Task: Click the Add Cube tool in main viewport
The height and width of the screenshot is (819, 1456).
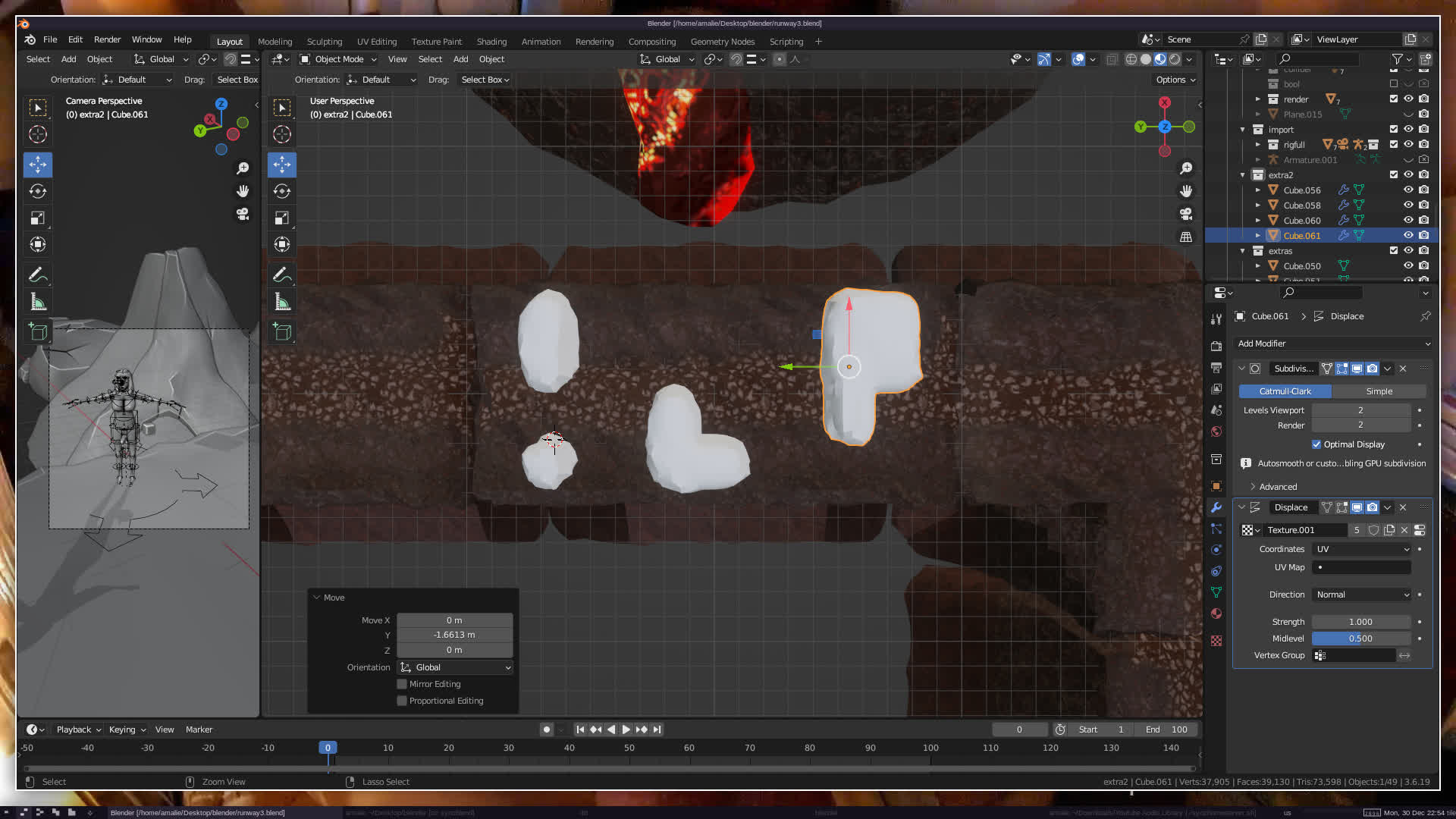Action: tap(281, 332)
